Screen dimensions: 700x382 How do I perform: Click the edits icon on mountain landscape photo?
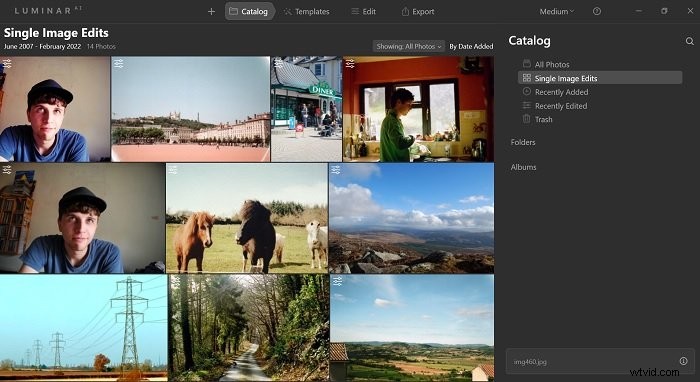(336, 170)
